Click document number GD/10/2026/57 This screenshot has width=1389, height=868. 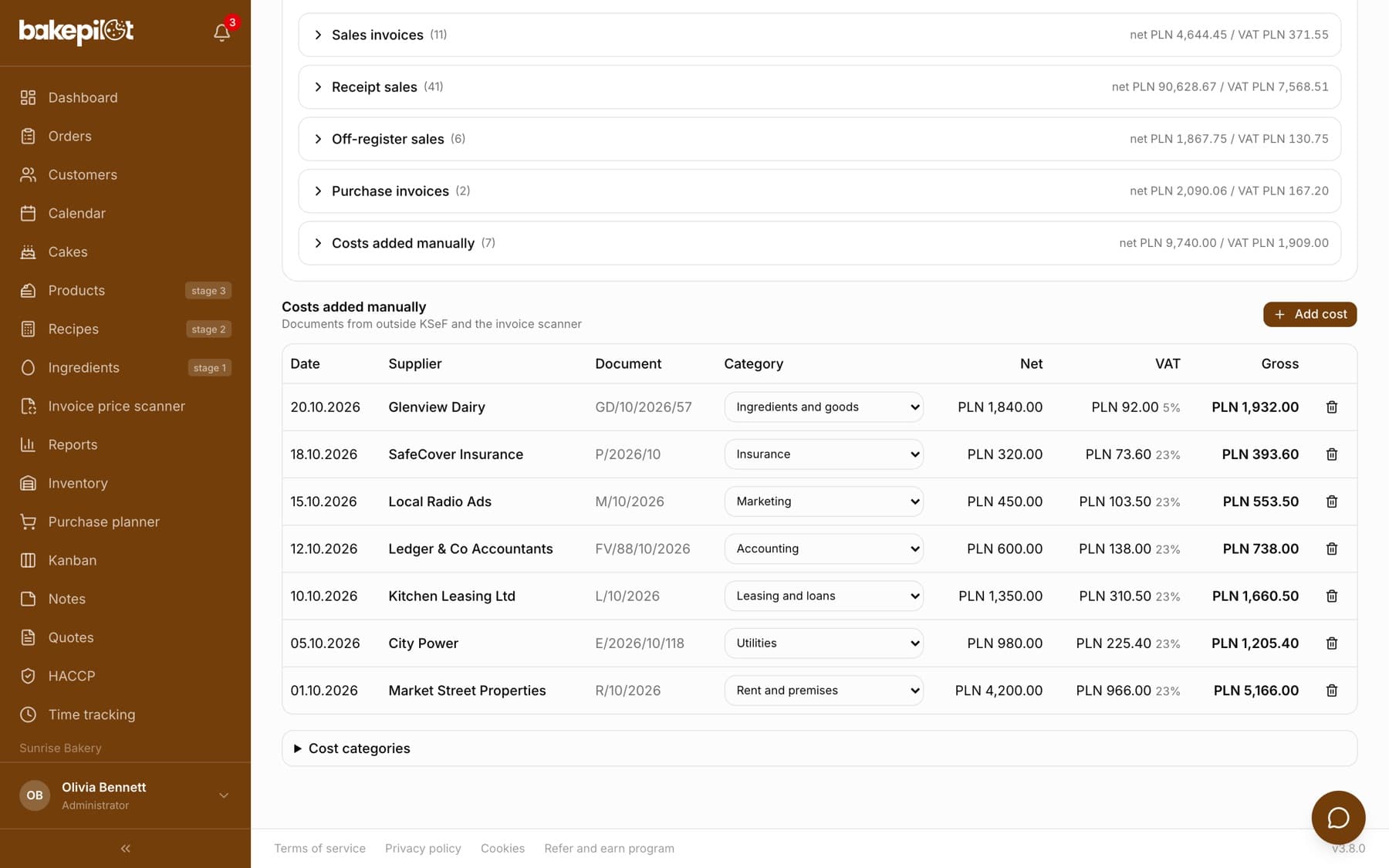[x=643, y=407]
